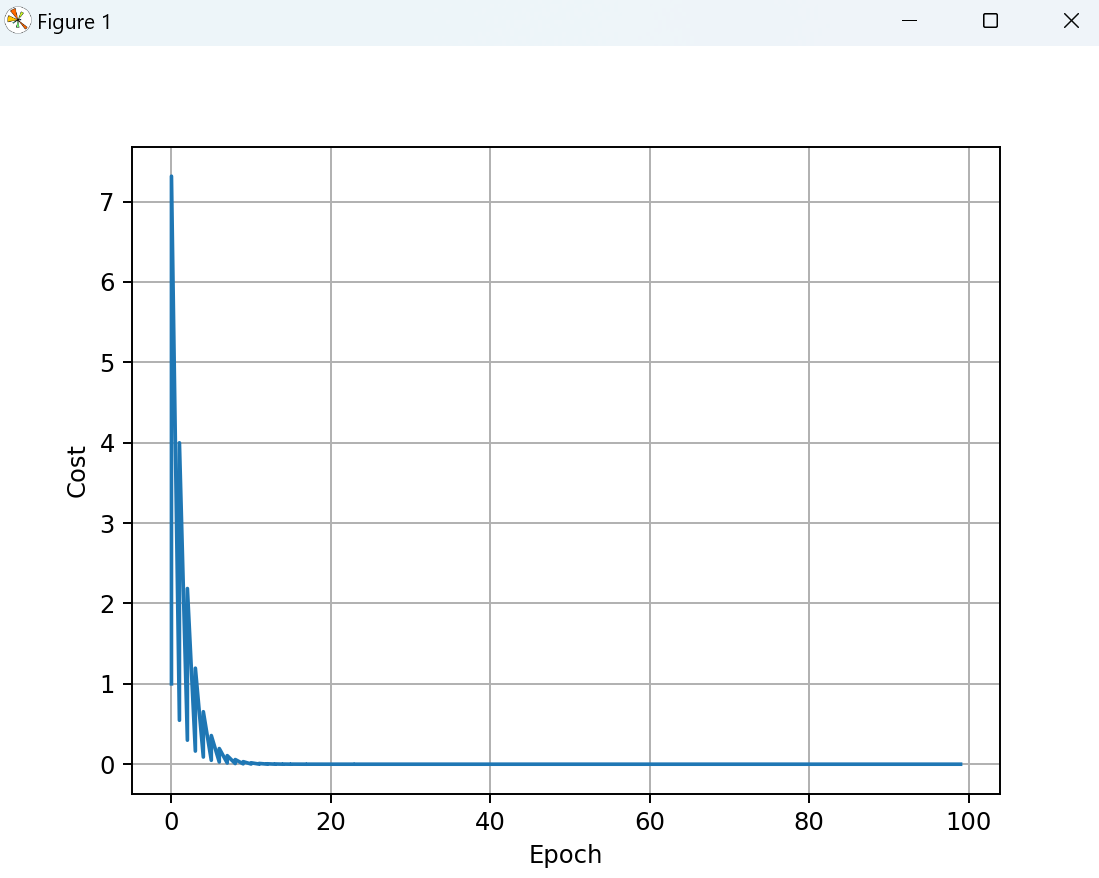This screenshot has width=1099, height=878.
Task: Click the y-axis tick label 4
Action: [x=107, y=443]
